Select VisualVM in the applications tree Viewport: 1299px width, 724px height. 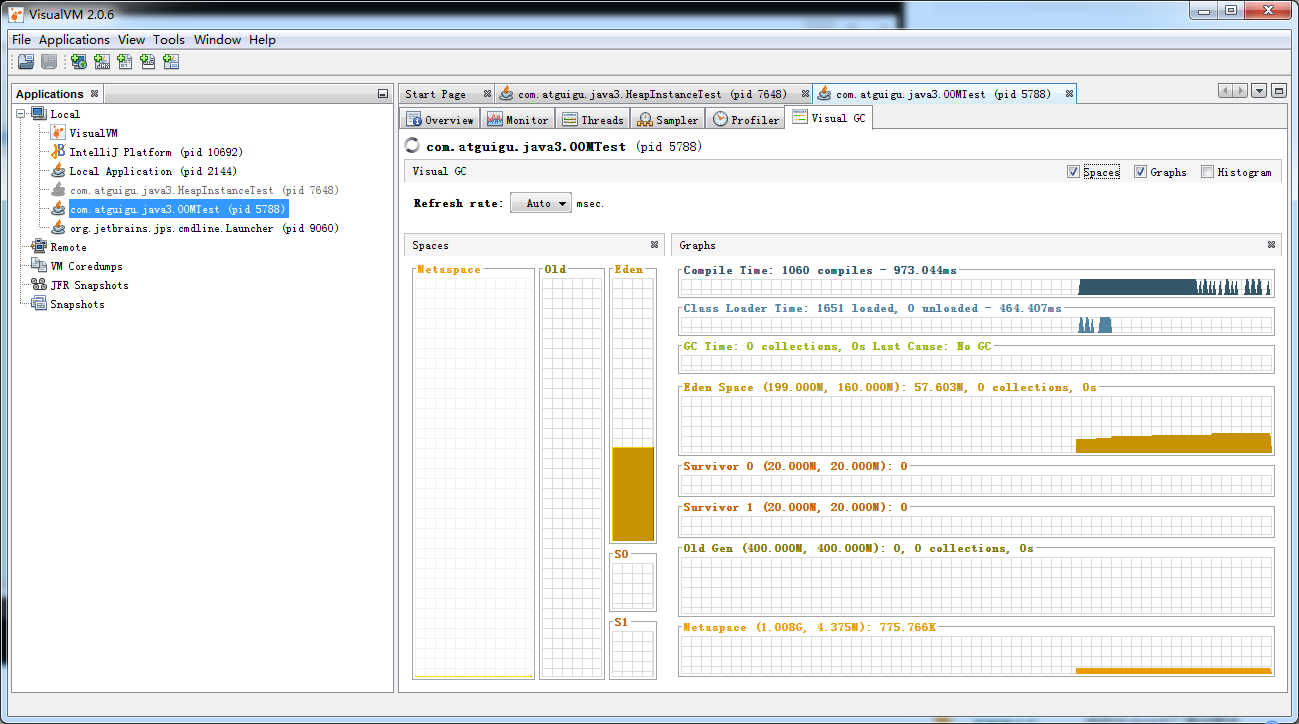[93, 133]
